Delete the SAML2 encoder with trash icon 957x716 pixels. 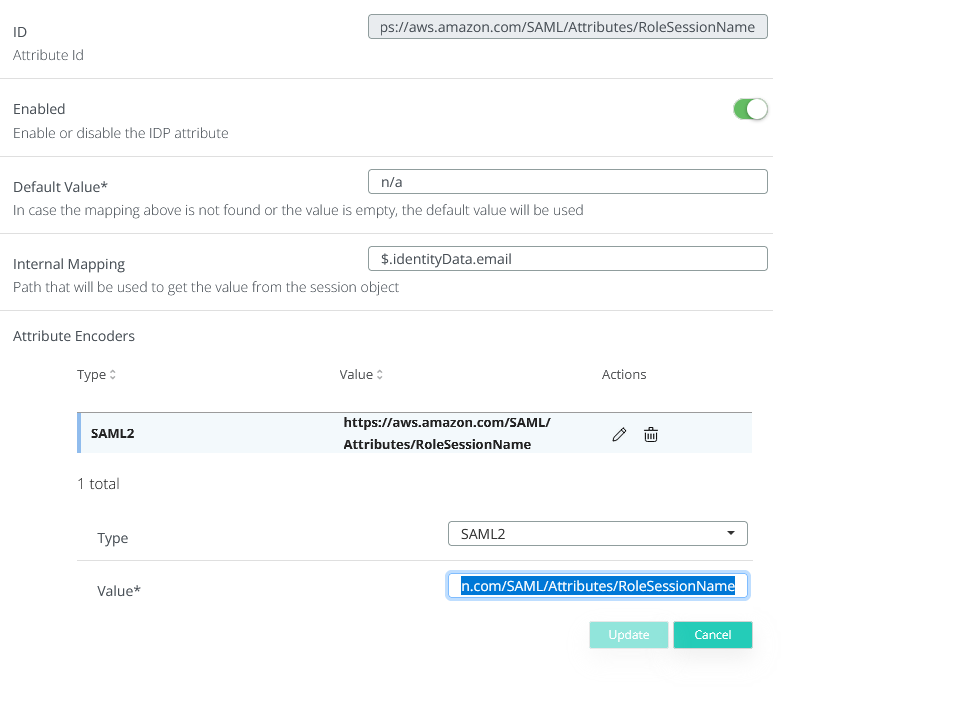point(651,434)
